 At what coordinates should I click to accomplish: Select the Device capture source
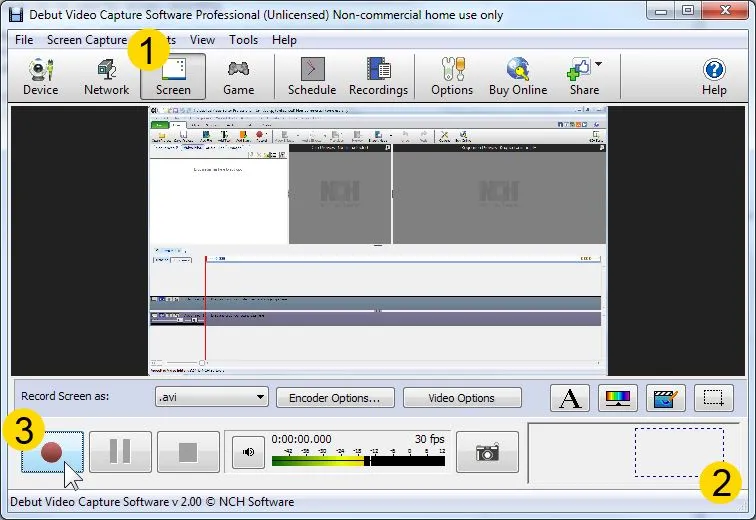coord(40,77)
